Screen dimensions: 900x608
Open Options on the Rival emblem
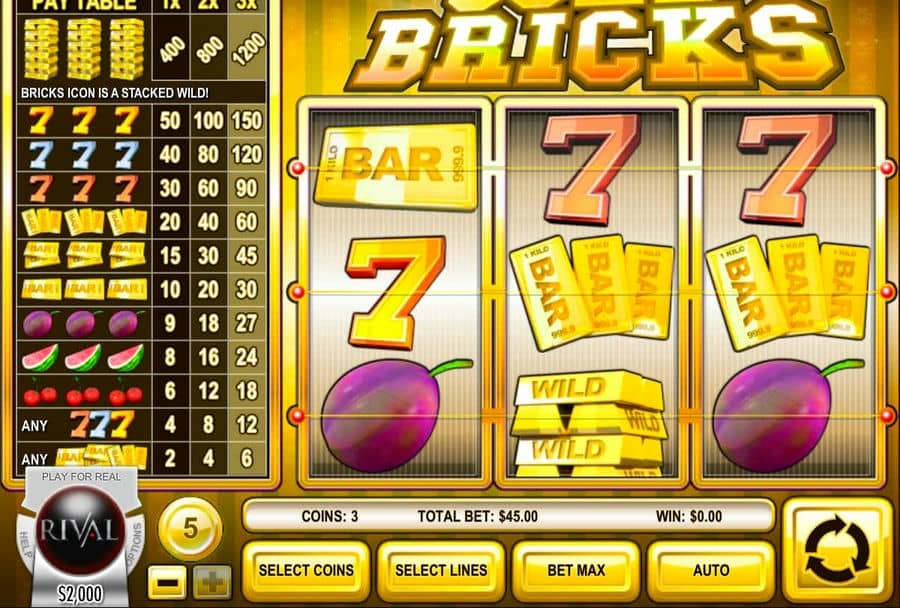(137, 544)
